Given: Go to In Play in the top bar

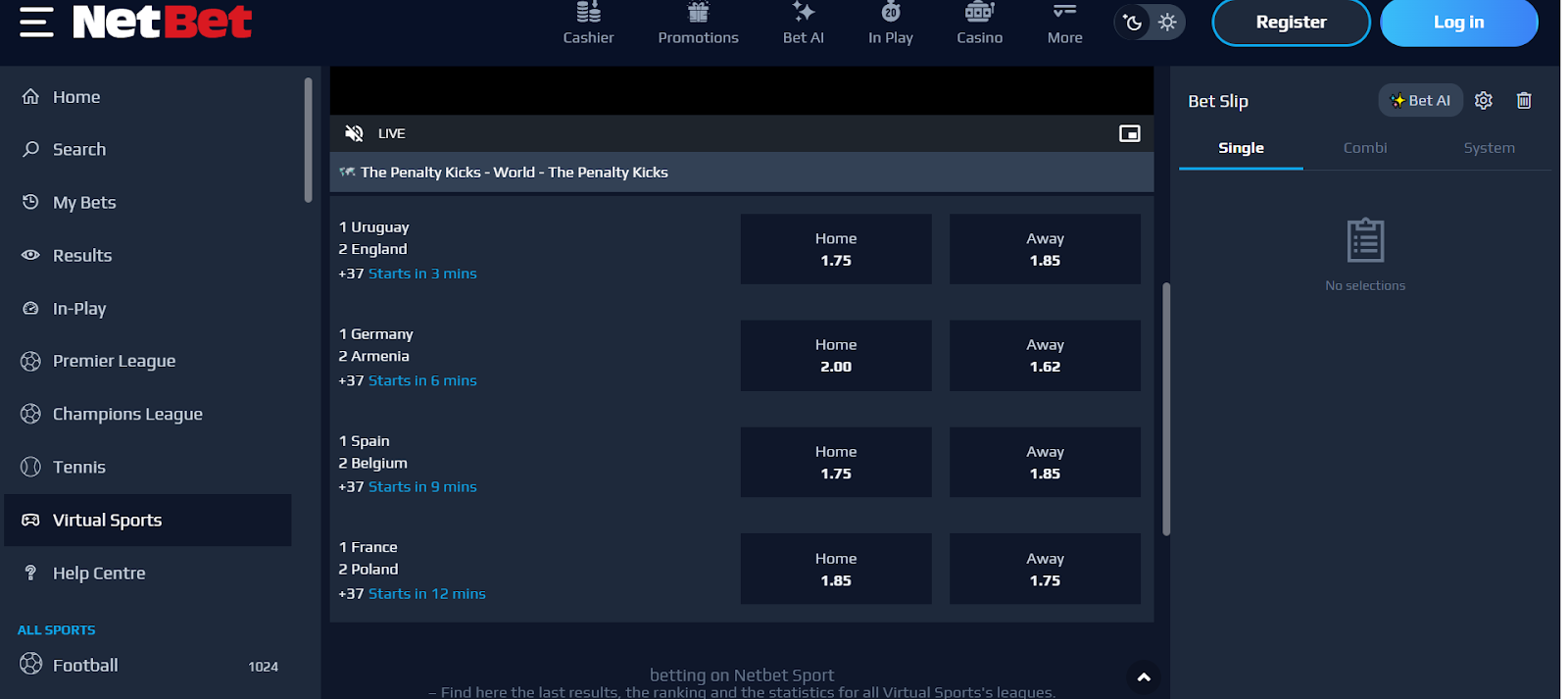Looking at the screenshot, I should pyautogui.click(x=890, y=24).
